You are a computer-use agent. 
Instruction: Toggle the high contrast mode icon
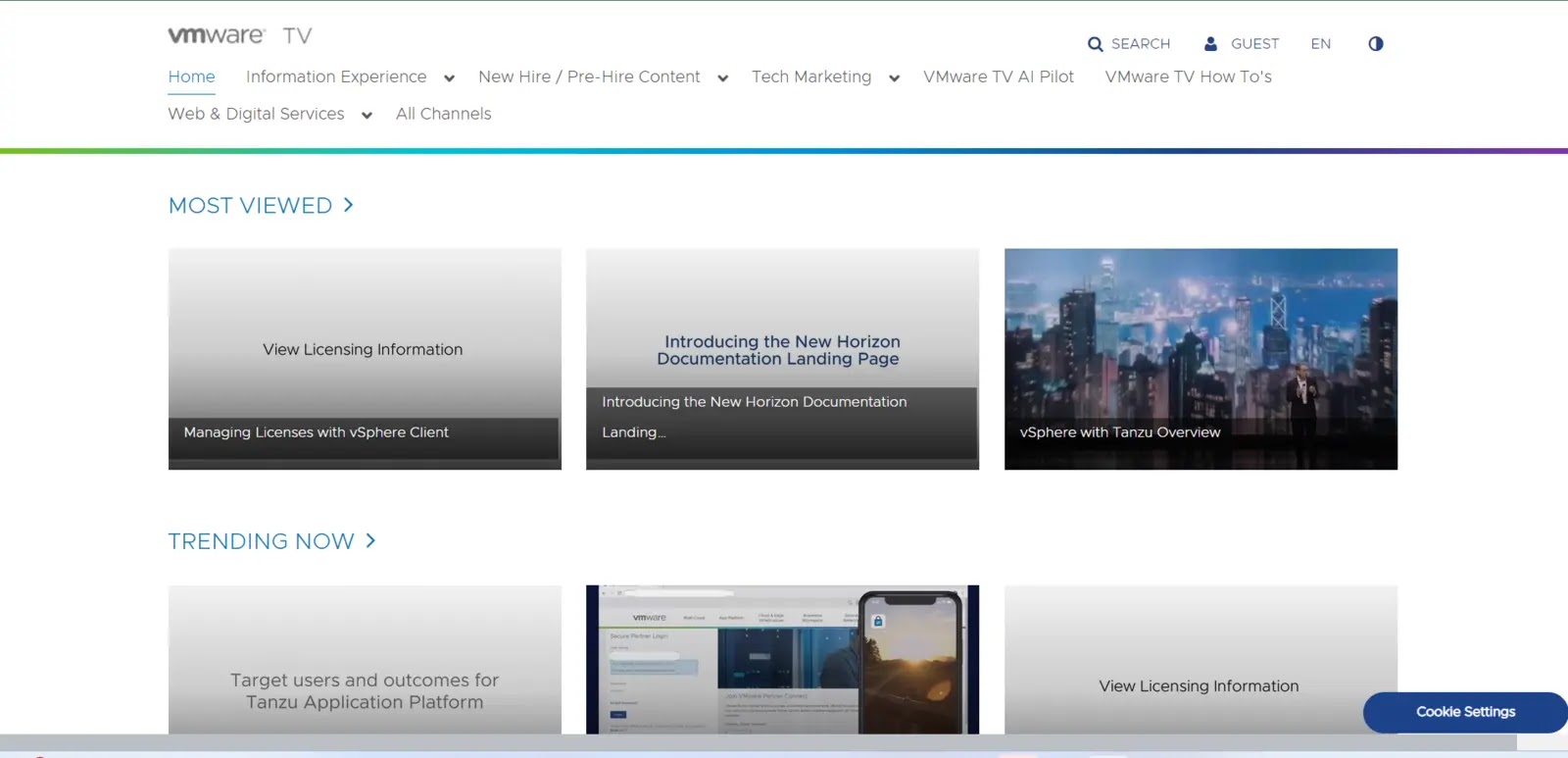pos(1376,44)
